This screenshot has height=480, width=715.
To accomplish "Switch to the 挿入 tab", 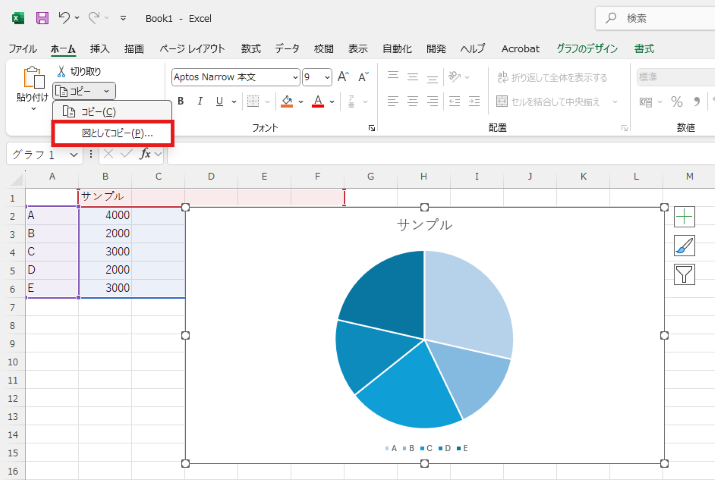I will pos(99,48).
